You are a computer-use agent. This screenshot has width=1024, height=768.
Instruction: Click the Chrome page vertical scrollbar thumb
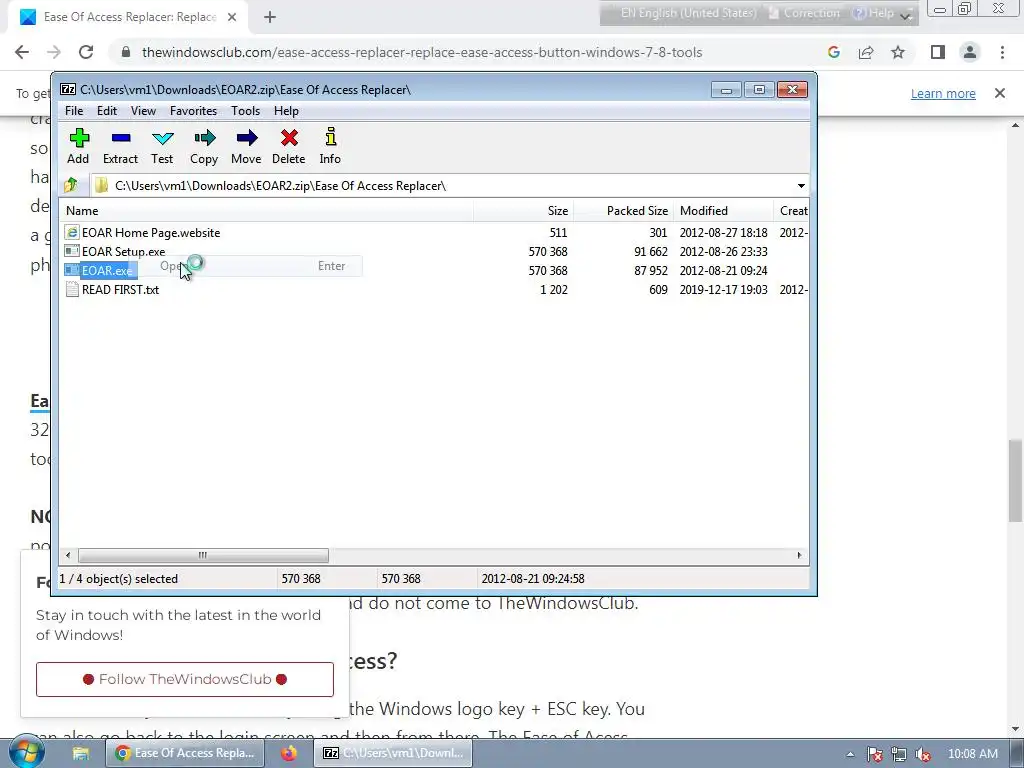coord(1015,481)
